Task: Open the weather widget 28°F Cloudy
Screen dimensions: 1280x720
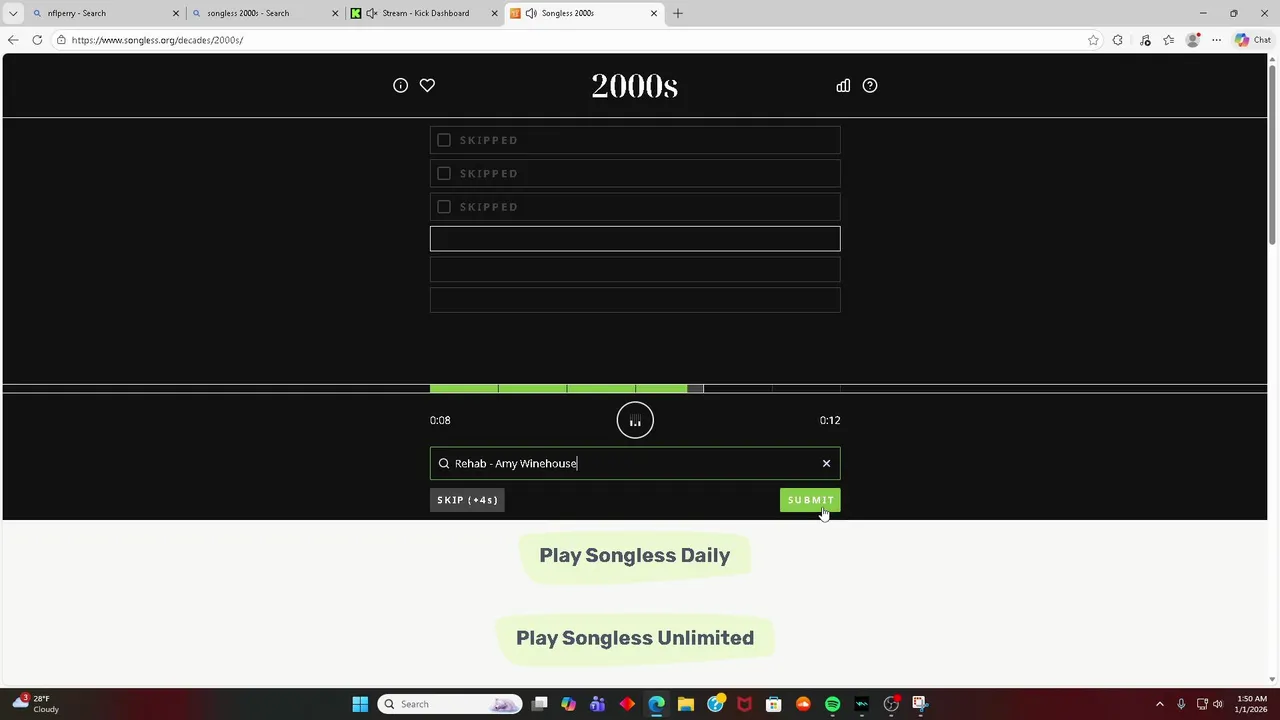Action: pos(36,704)
